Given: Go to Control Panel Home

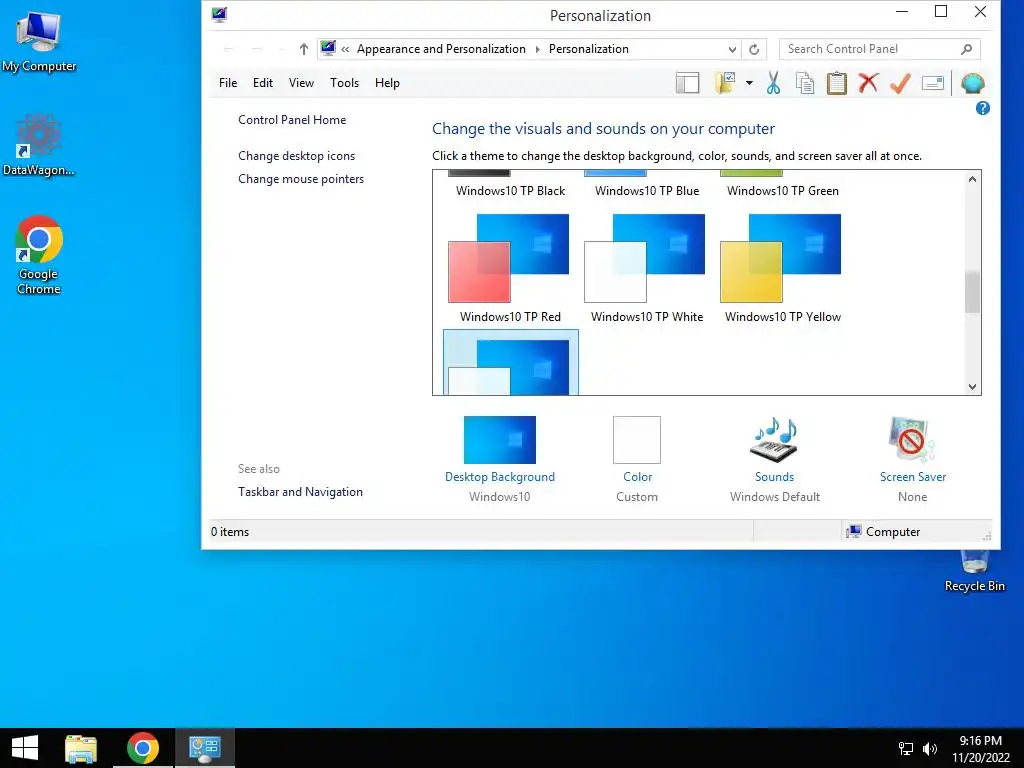Looking at the screenshot, I should pyautogui.click(x=292, y=120).
